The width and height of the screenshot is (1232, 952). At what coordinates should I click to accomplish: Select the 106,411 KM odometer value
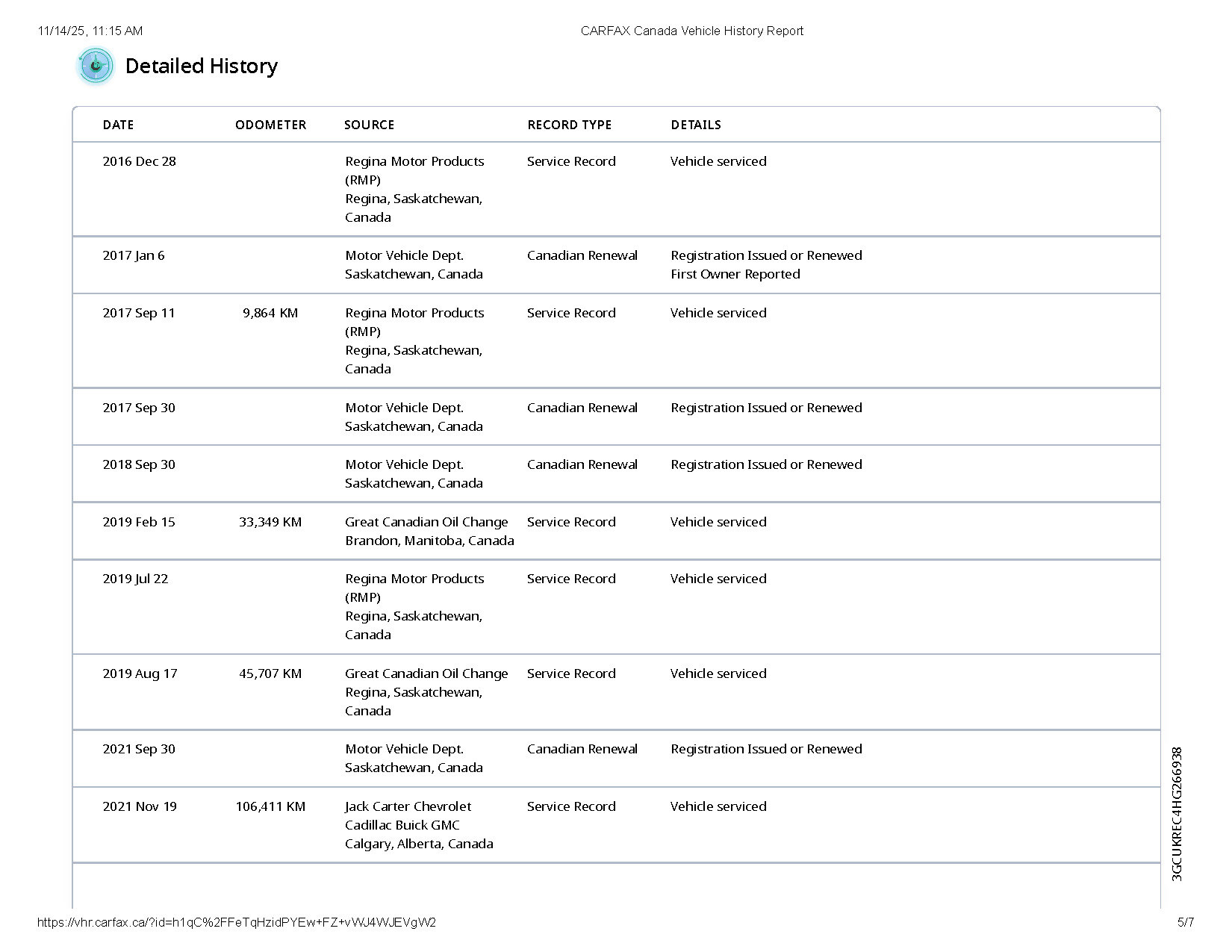270,806
